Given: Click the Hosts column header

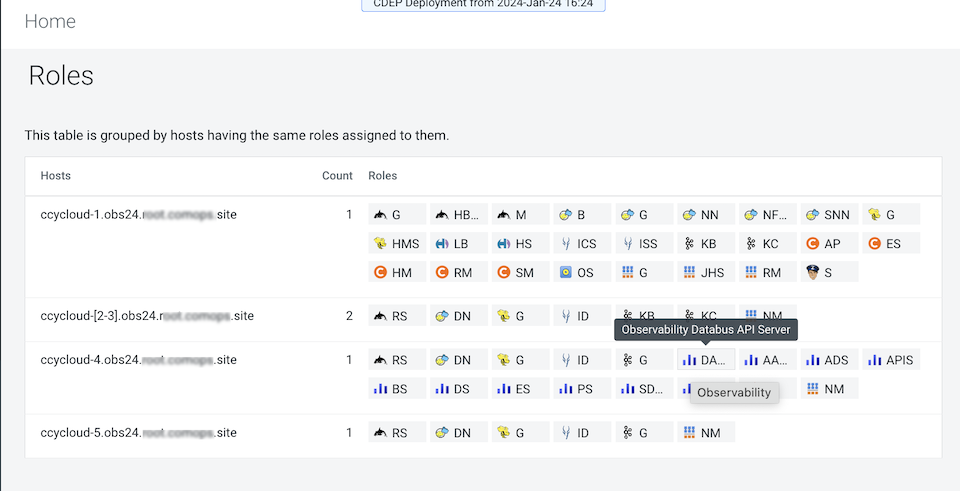Looking at the screenshot, I should (x=56, y=176).
